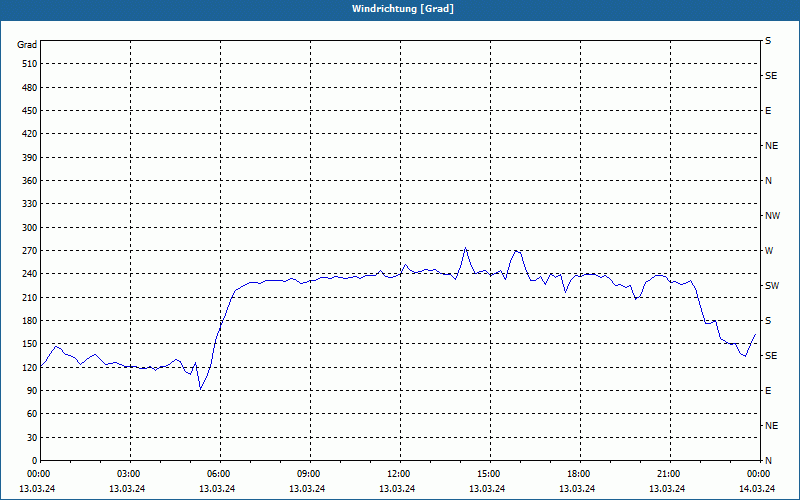Select the 270 y-axis value
Screen dimensions: 800x500
coord(30,251)
